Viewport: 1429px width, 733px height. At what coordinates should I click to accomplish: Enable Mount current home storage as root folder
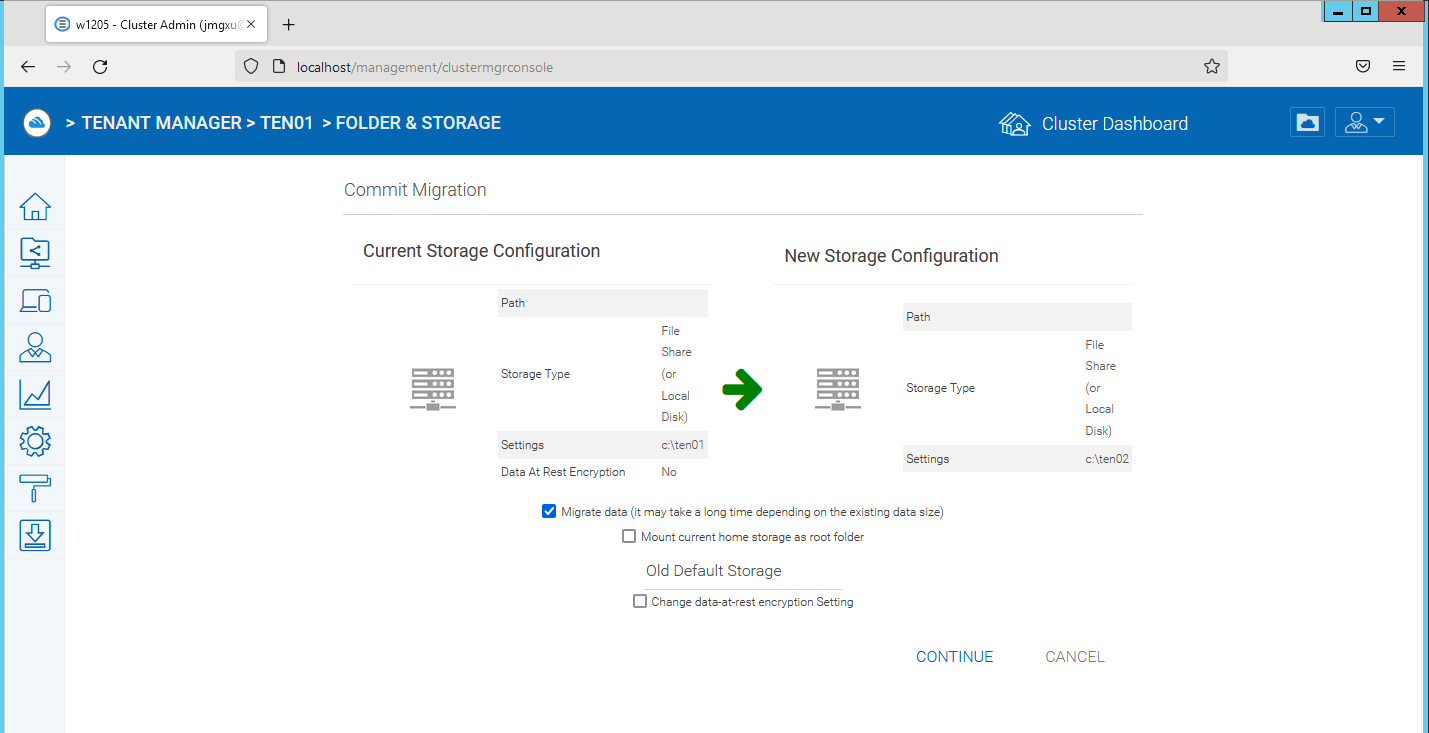point(629,536)
